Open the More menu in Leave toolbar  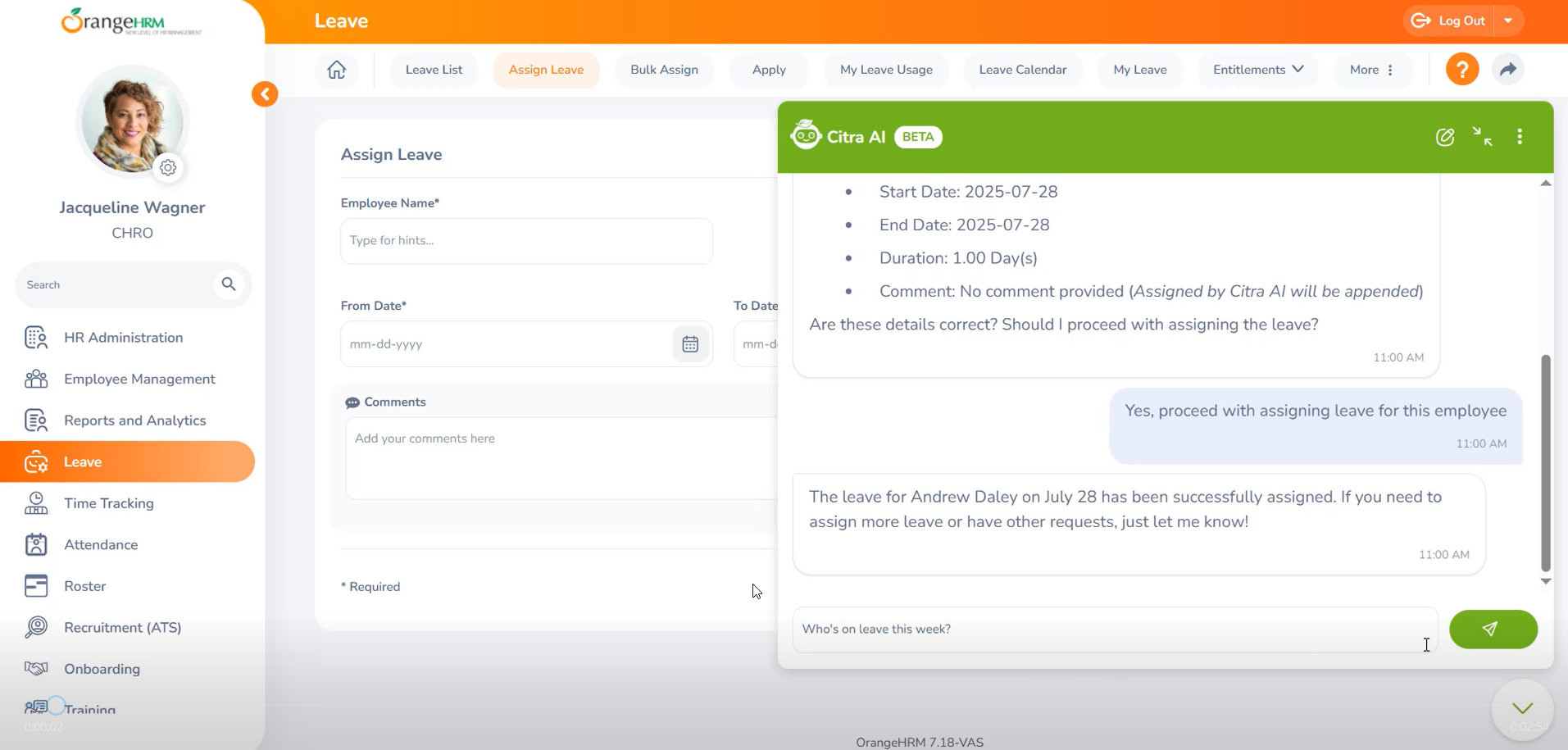[1371, 70]
